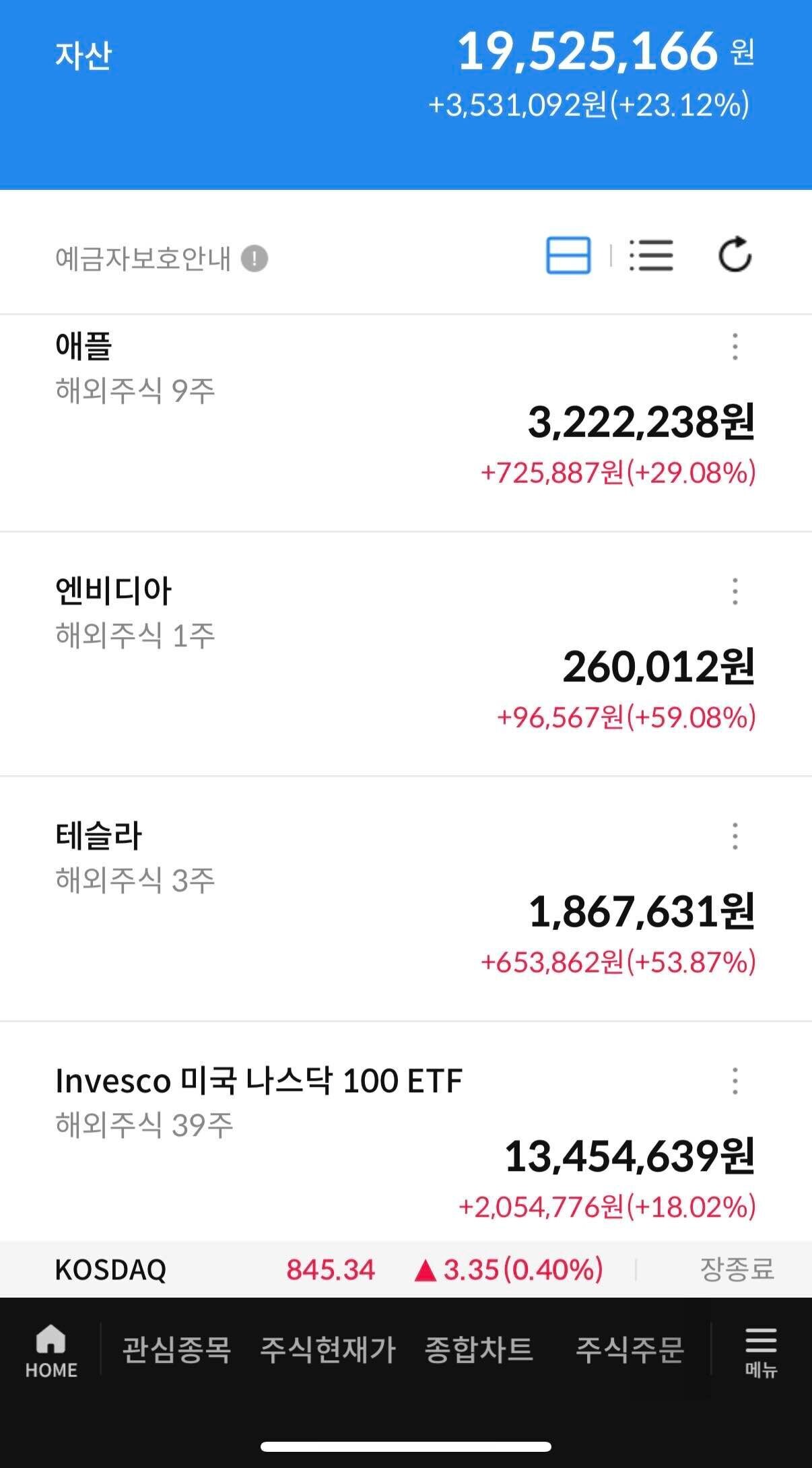Open more options for 테슬라

click(735, 836)
